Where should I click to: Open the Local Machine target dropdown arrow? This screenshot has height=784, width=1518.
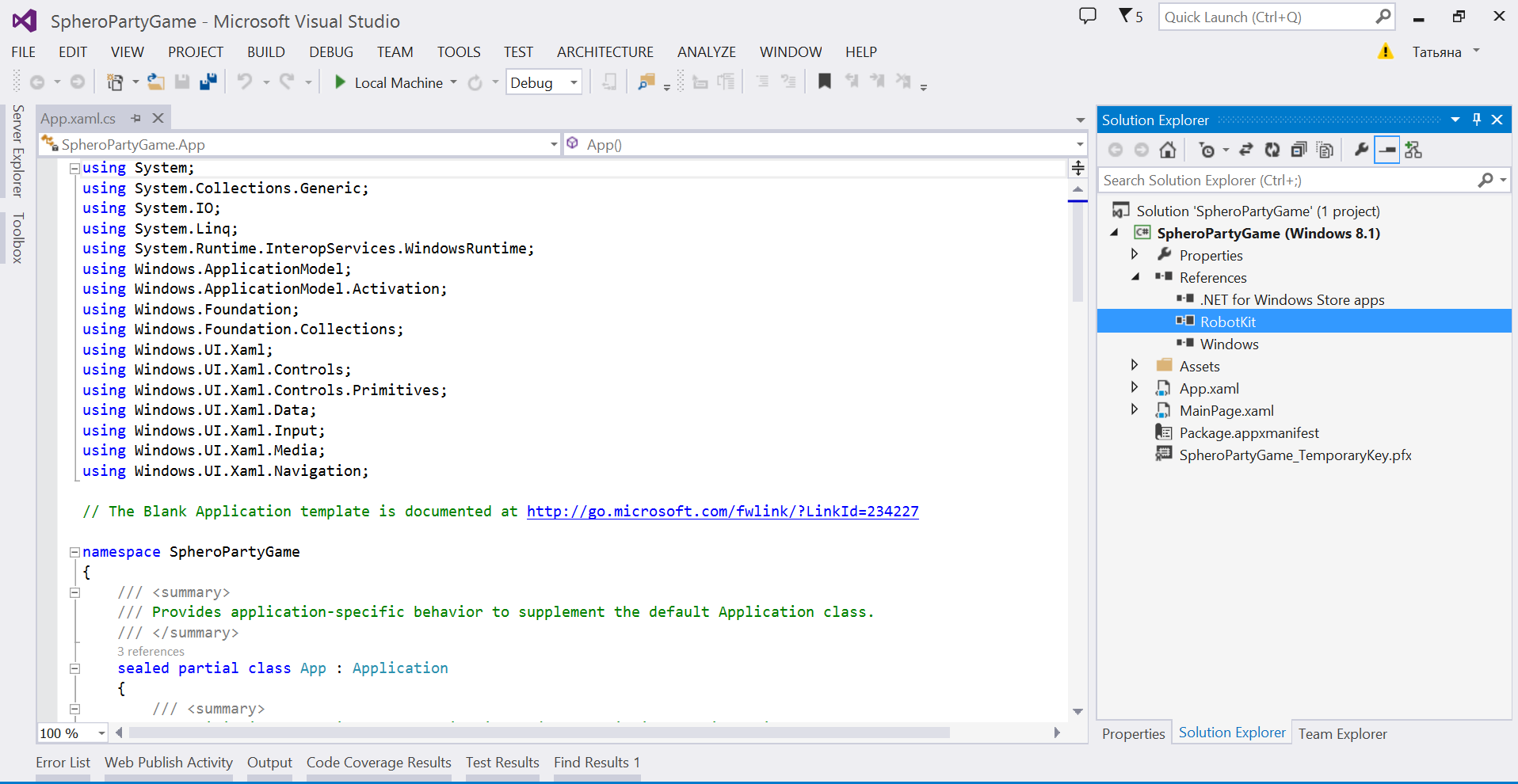(x=453, y=82)
